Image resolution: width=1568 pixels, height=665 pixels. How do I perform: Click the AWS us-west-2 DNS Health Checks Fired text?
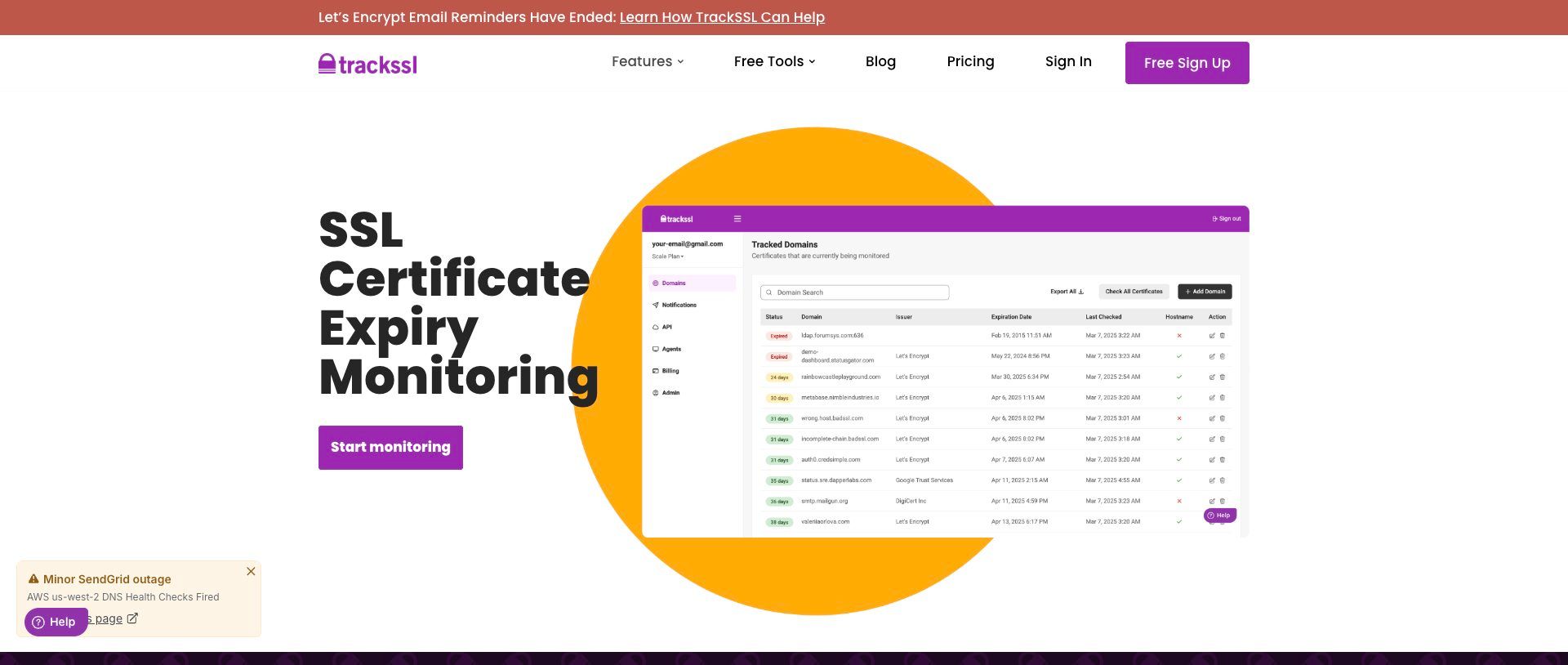[x=123, y=597]
